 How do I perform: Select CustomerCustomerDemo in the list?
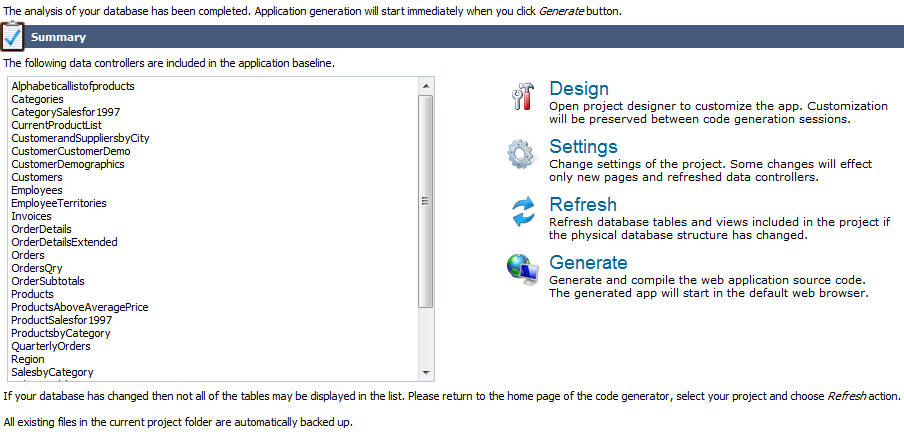pyautogui.click(x=71, y=152)
